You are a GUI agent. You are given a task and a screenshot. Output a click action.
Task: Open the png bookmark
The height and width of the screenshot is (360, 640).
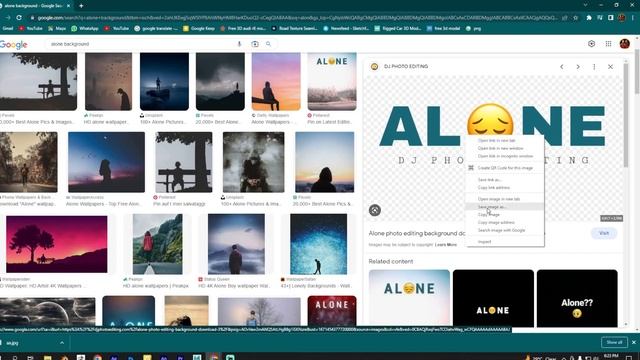pyautogui.click(x=473, y=29)
